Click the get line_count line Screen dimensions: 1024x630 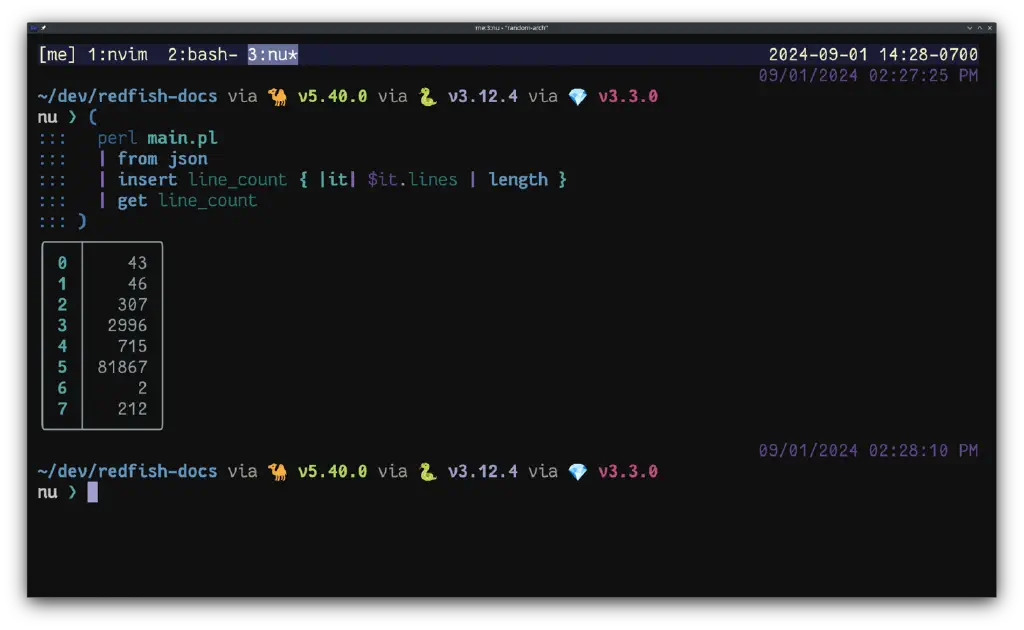187,200
